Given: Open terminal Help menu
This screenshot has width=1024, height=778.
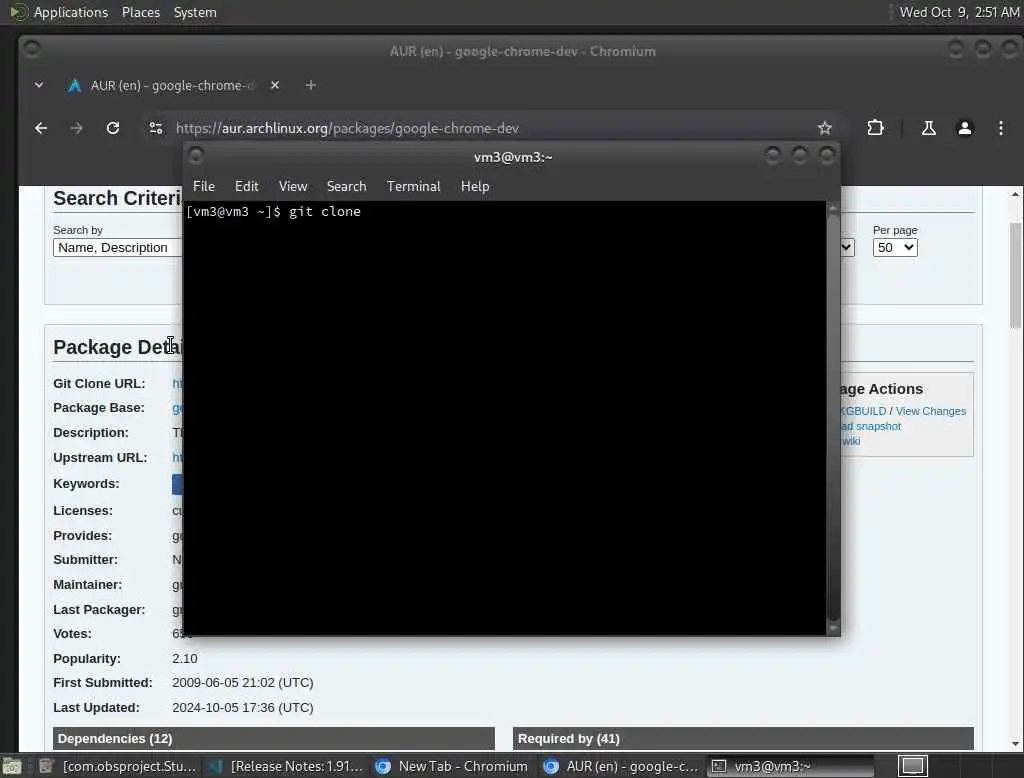Looking at the screenshot, I should tap(475, 186).
